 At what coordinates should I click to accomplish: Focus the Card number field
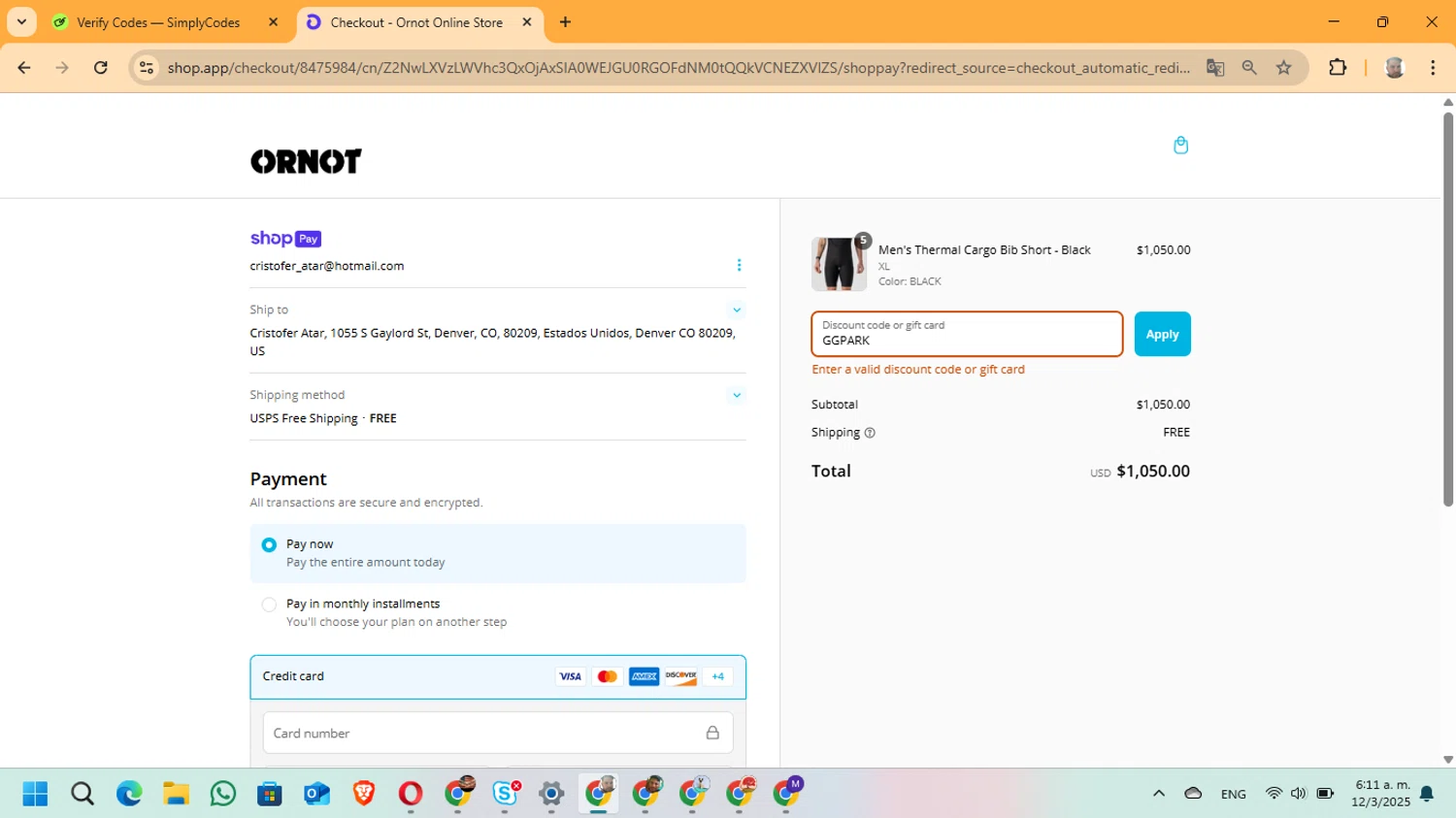(498, 733)
